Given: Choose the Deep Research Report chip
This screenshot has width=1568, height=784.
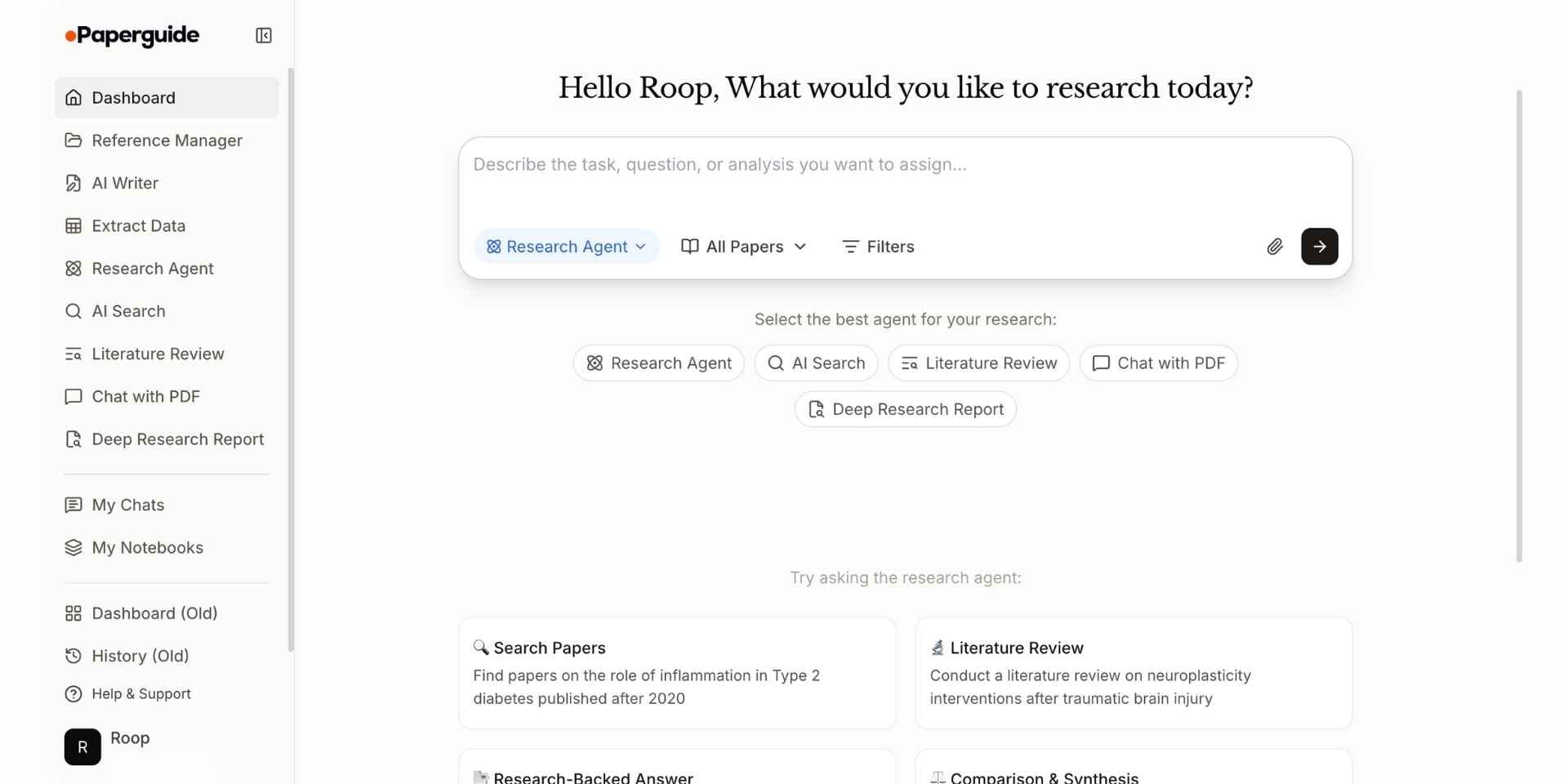Looking at the screenshot, I should pyautogui.click(x=906, y=409).
